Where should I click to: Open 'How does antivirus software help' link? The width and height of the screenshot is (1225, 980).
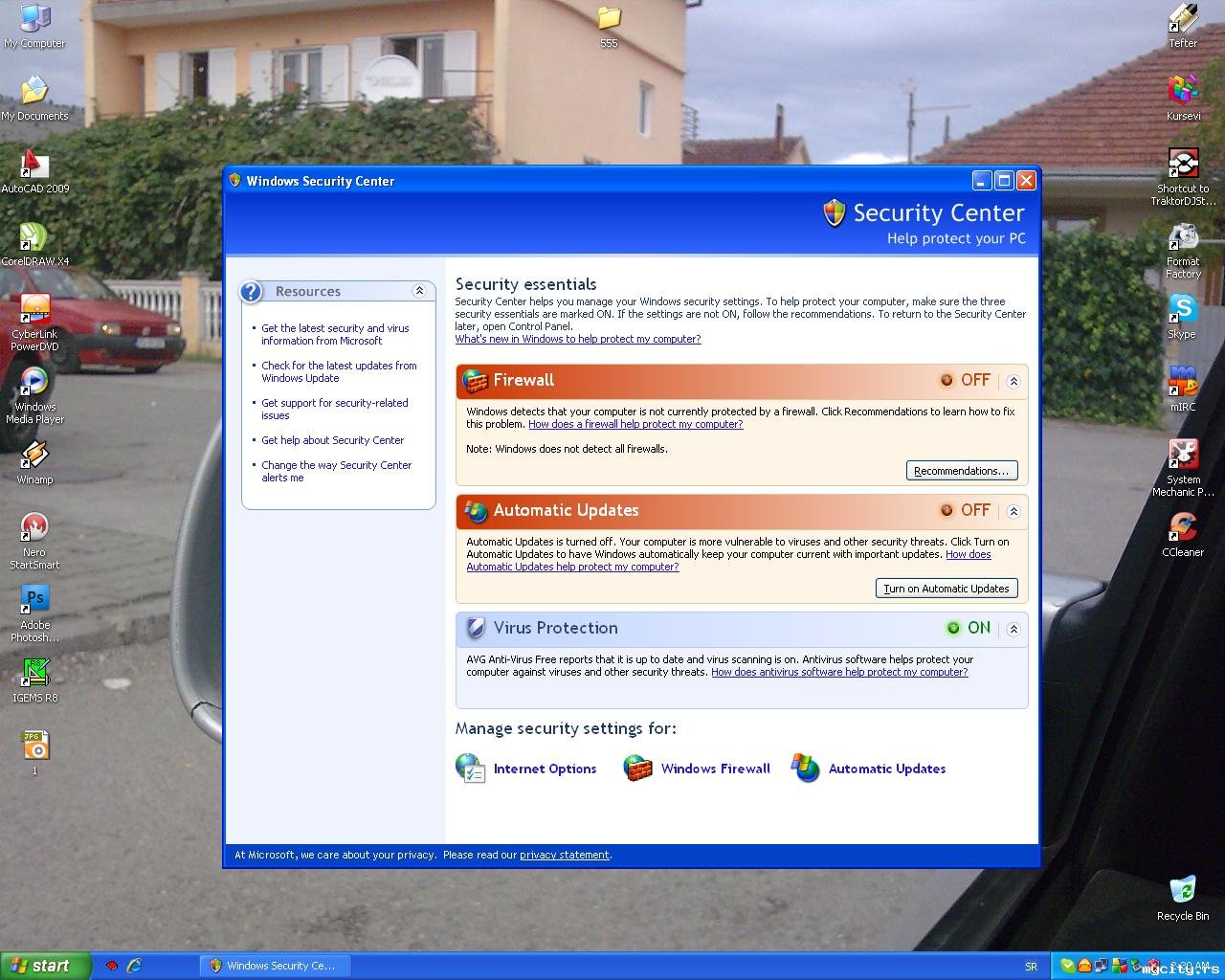click(x=839, y=672)
